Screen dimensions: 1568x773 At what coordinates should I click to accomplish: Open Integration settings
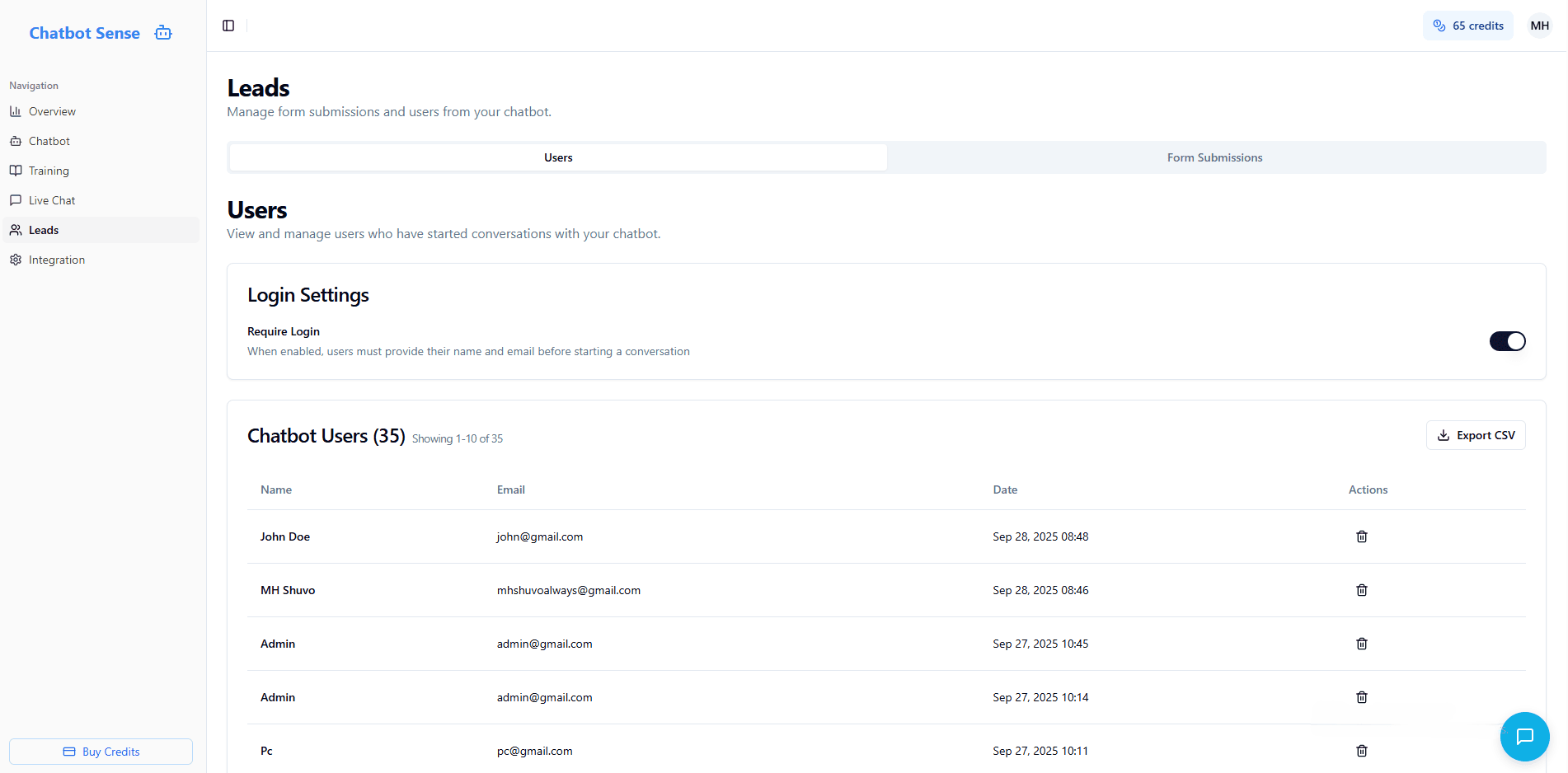click(56, 259)
